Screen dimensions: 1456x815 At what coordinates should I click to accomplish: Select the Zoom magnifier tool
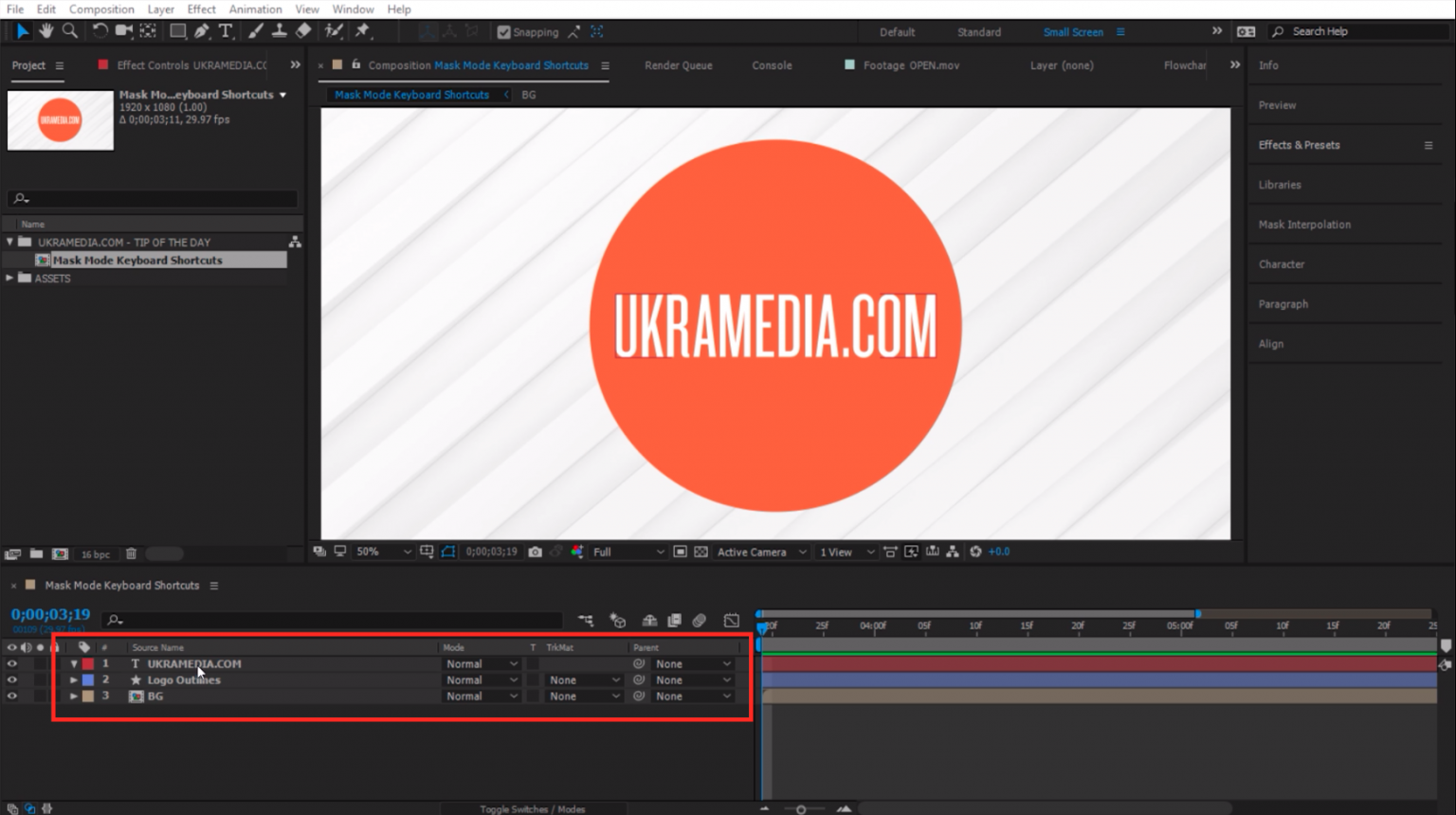[69, 31]
